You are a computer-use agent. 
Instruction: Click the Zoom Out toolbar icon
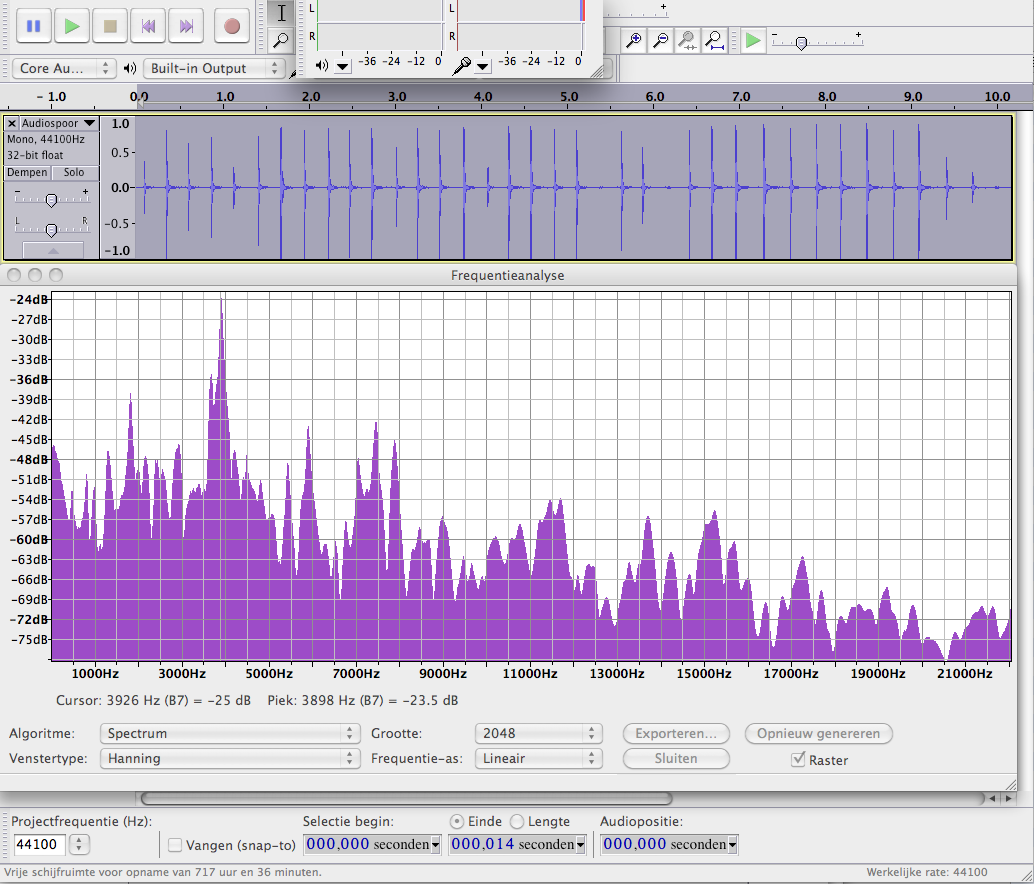point(660,40)
